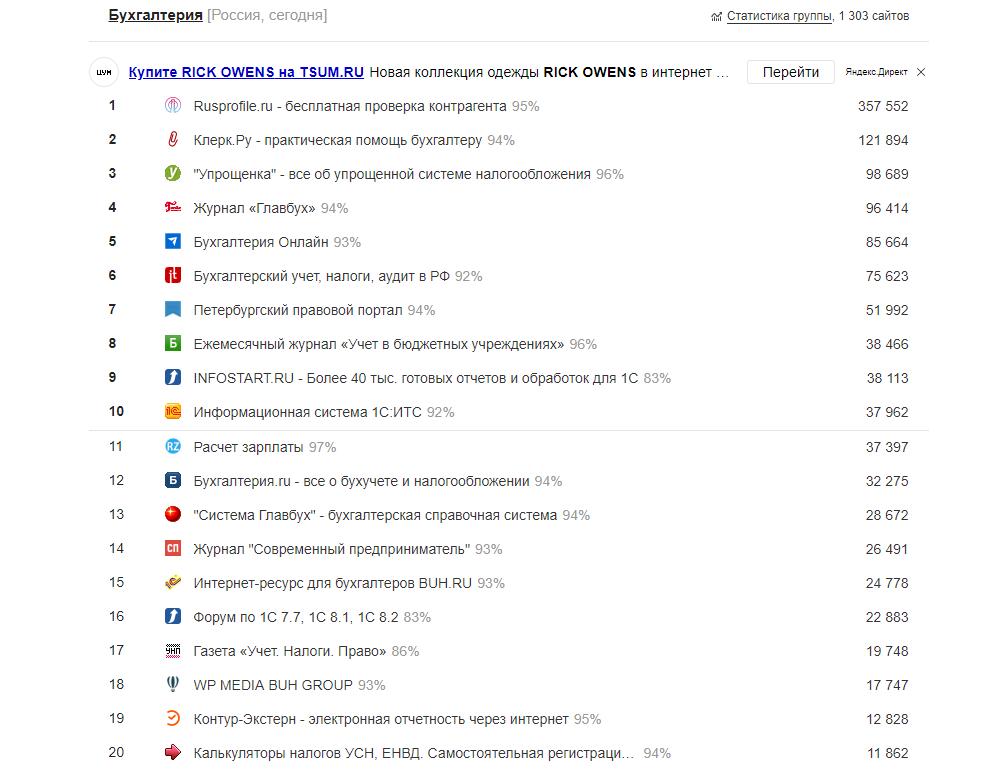Click the red arrow Калькуляторы налогов icon
Image resolution: width=989 pixels, height=776 pixels.
[x=173, y=753]
